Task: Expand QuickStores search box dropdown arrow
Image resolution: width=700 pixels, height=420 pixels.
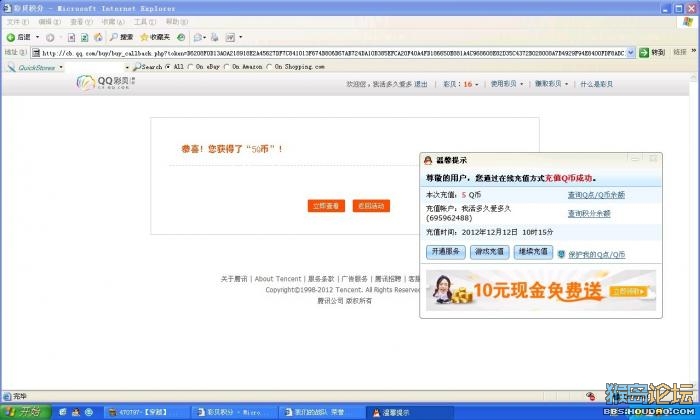Action: point(127,67)
